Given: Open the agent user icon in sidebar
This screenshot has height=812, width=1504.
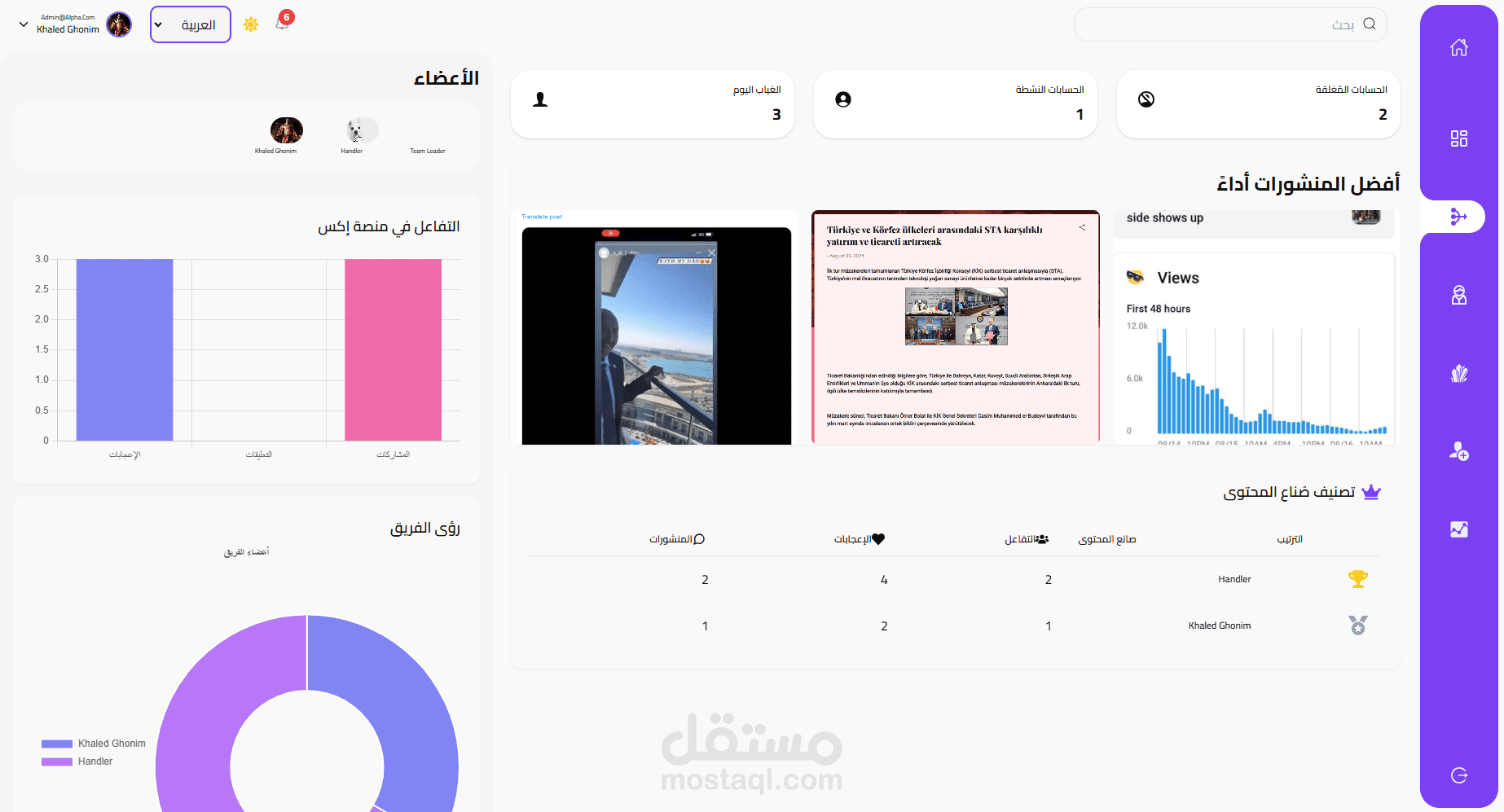Looking at the screenshot, I should tap(1458, 295).
